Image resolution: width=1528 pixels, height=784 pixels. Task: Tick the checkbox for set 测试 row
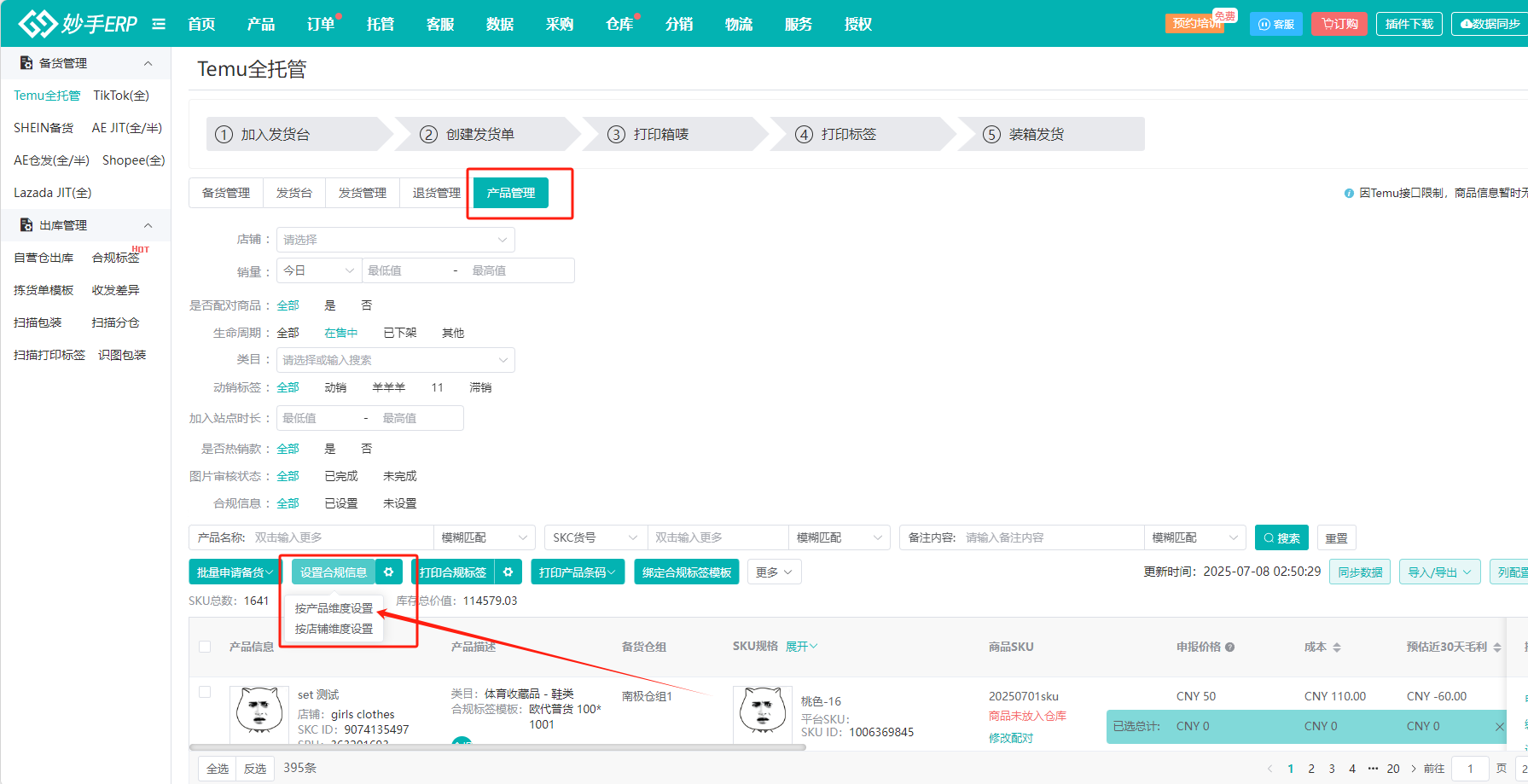point(205,692)
